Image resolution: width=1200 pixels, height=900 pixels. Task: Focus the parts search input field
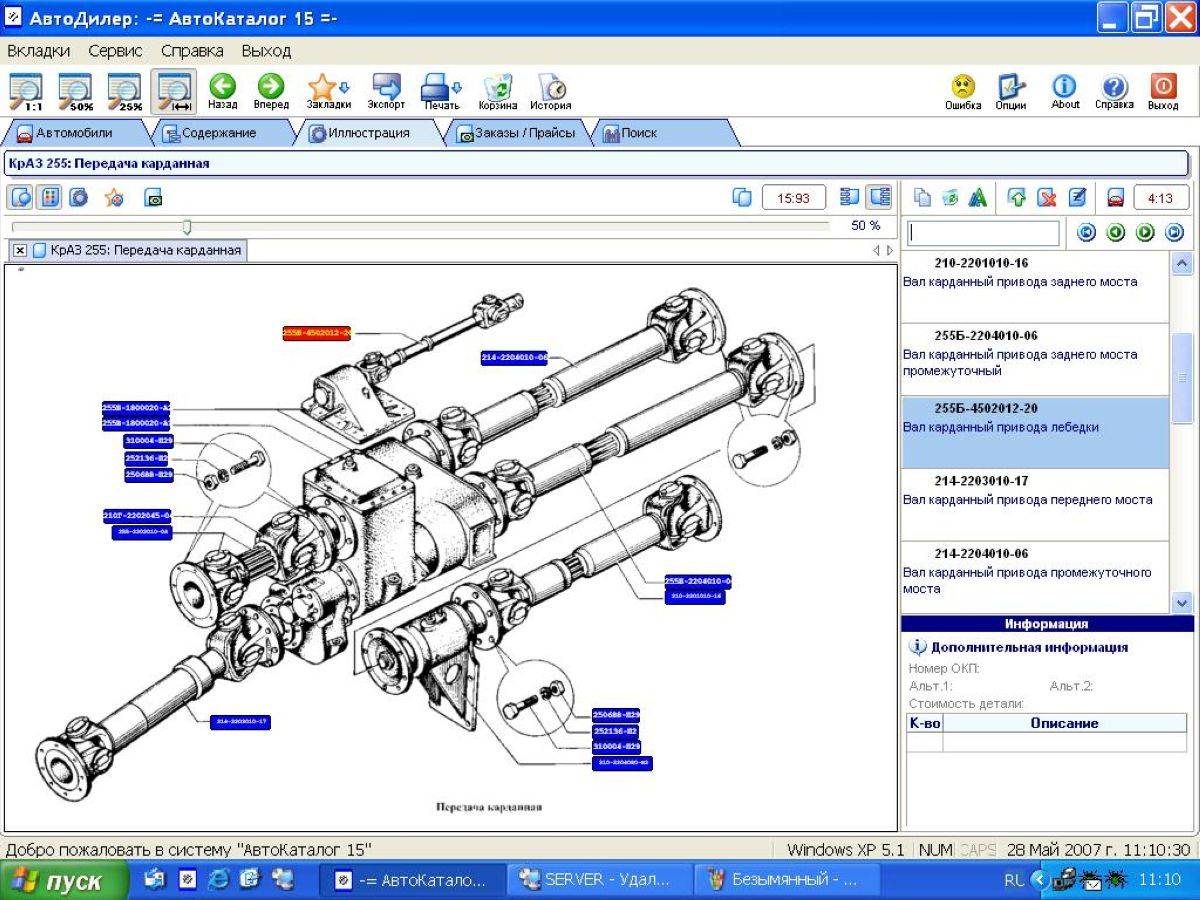tap(983, 233)
